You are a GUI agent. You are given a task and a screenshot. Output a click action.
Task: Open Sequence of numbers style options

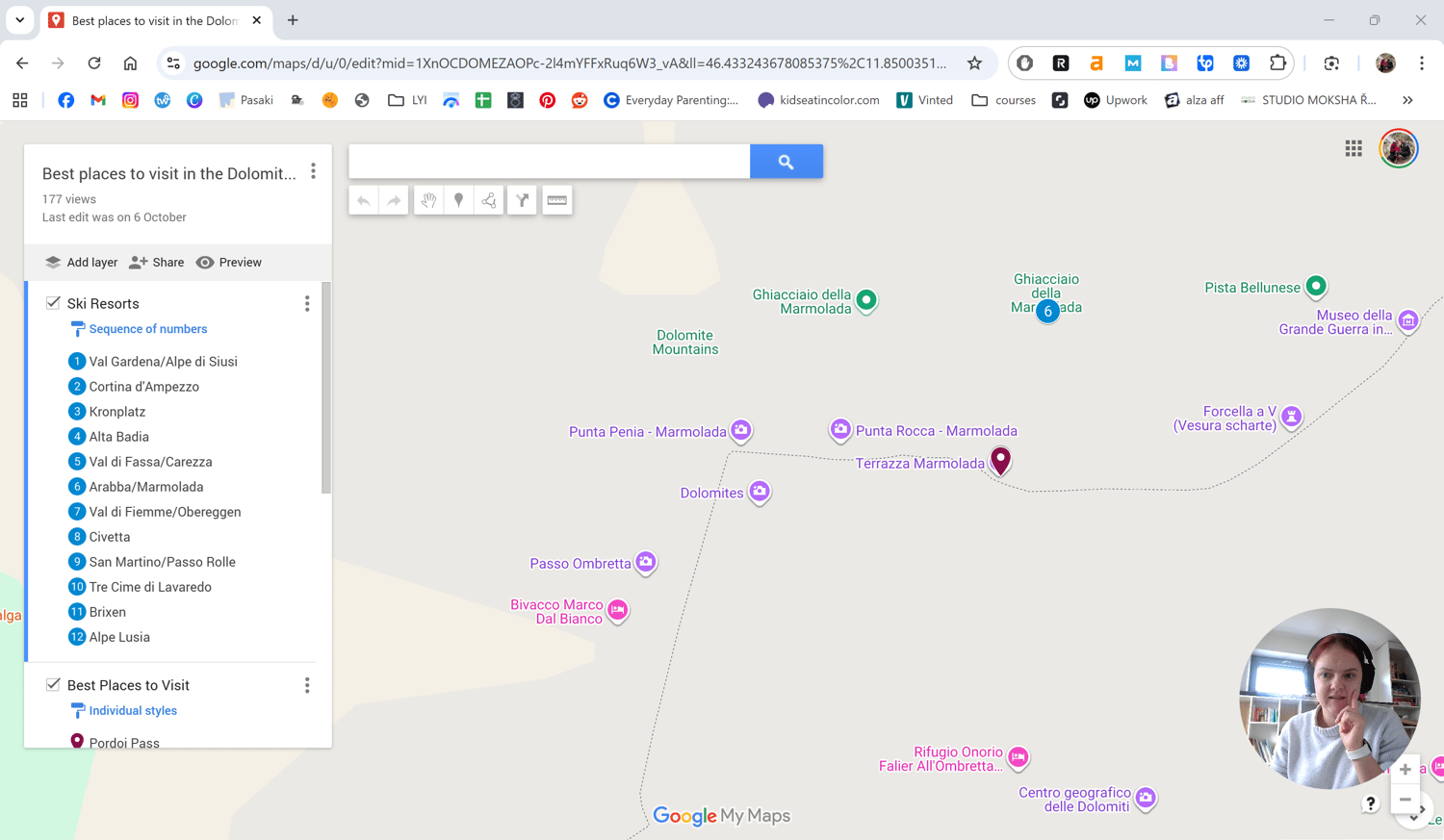tap(140, 329)
